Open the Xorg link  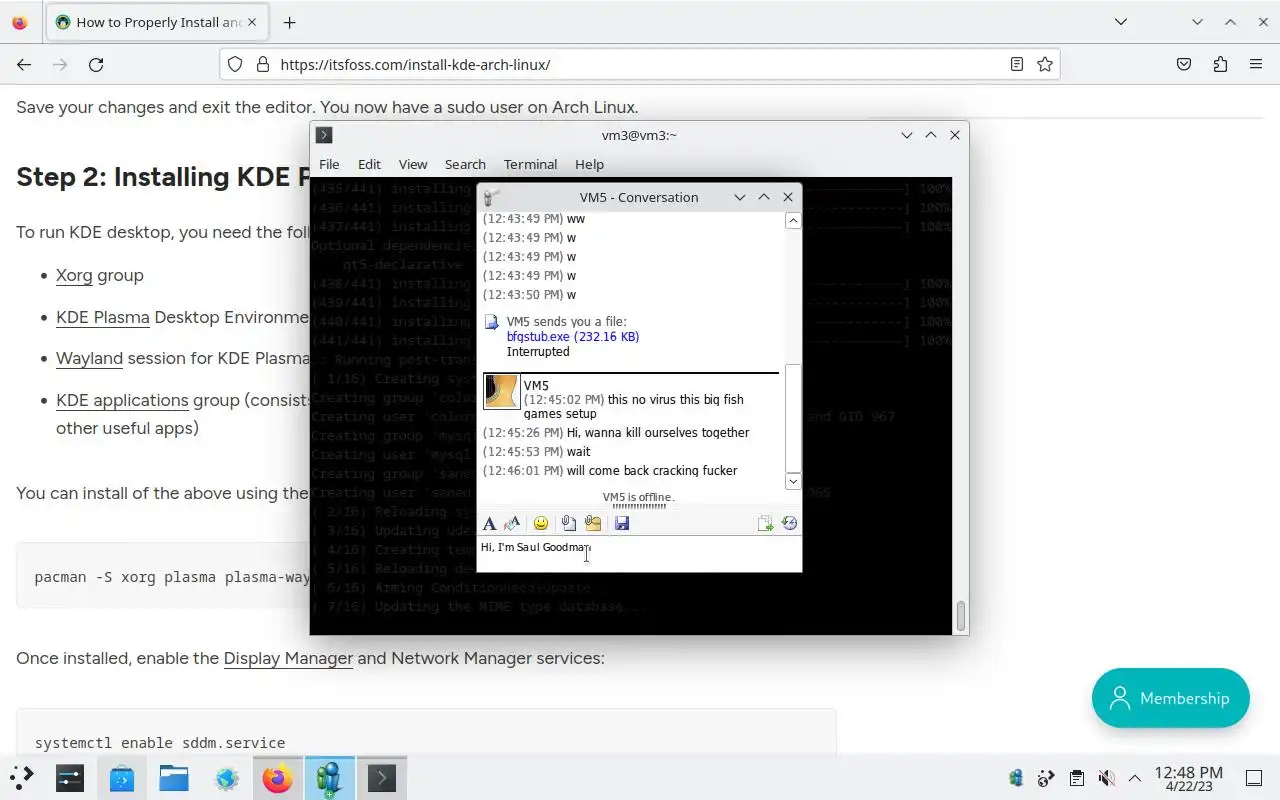point(74,275)
